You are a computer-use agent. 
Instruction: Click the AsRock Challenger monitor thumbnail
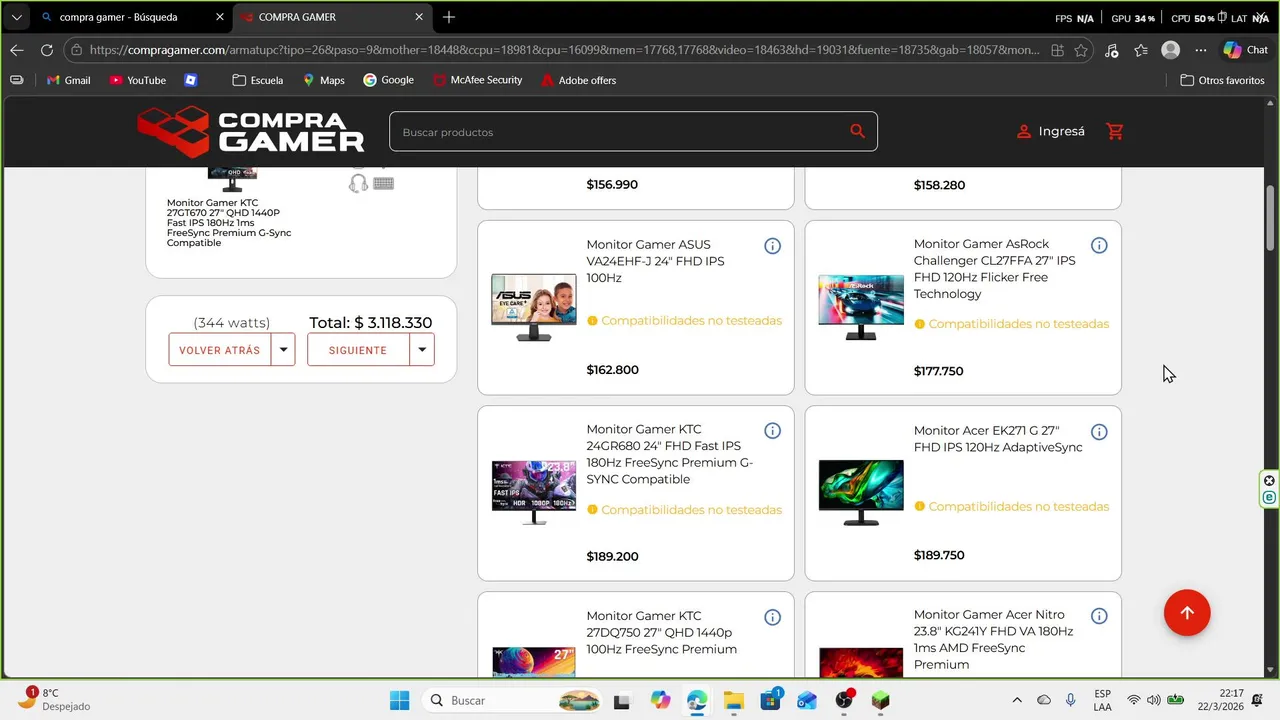[861, 307]
